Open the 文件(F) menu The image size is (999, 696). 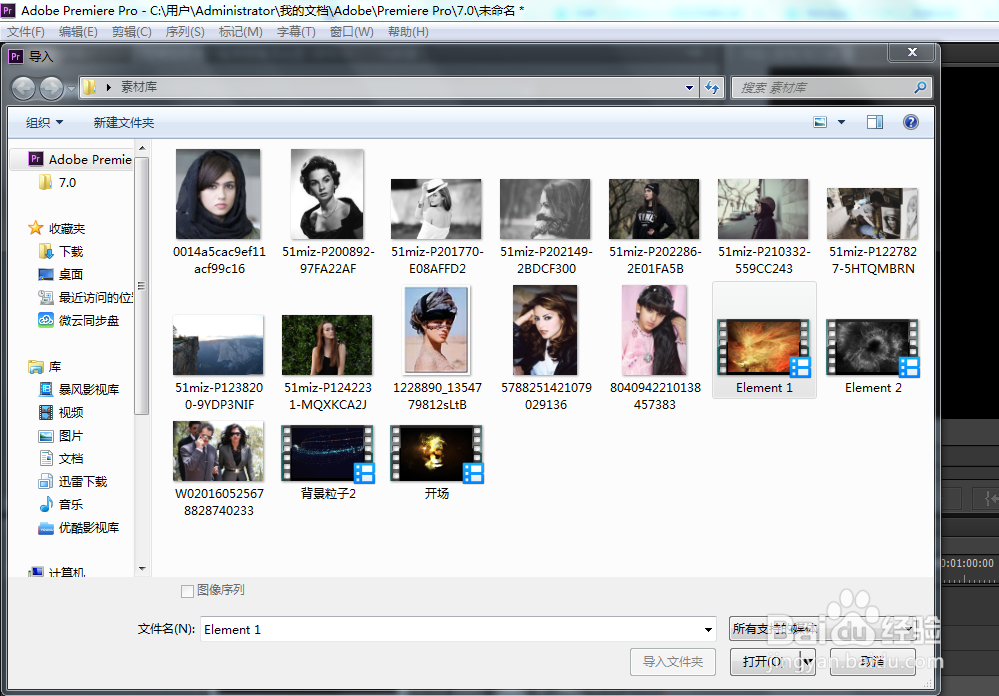25,31
